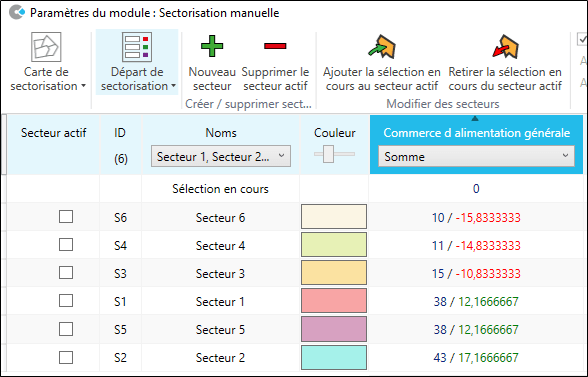Click the Carte de sectorisation map icon
This screenshot has height=377, width=588.
pyautogui.click(x=46, y=47)
